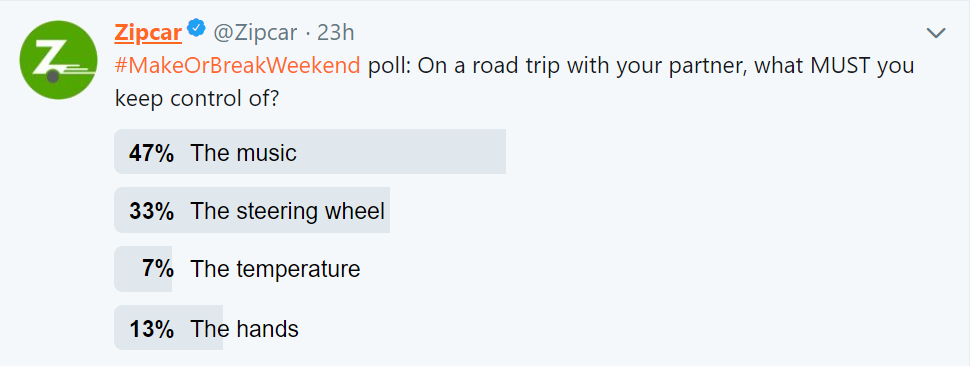This screenshot has width=970, height=366.
Task: Click the white Z letter inside the avatar
Action: tap(48, 59)
